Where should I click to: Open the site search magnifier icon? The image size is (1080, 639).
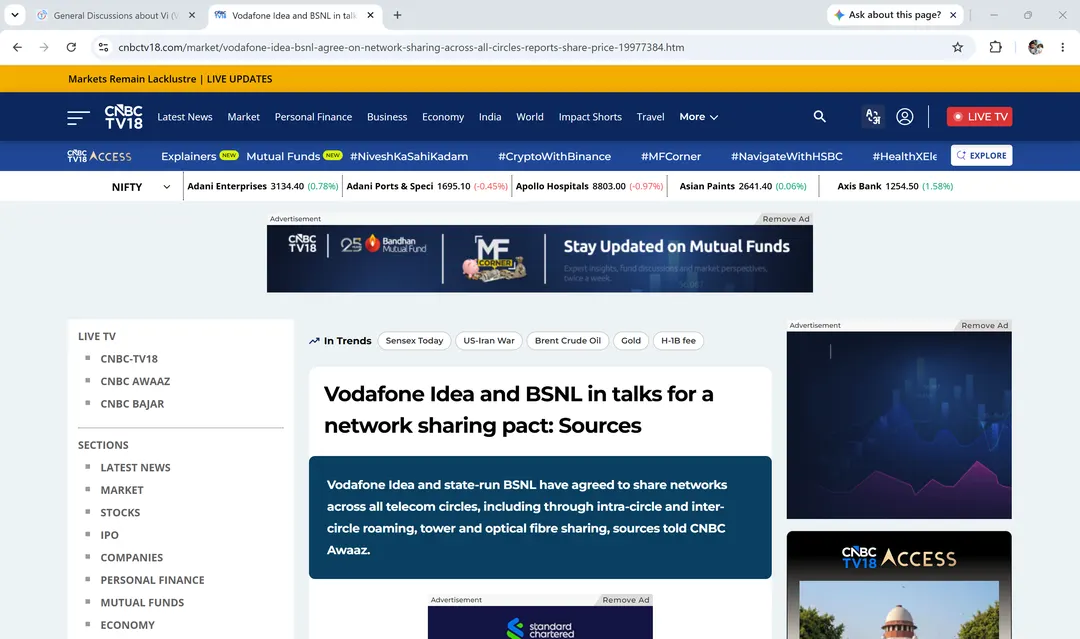[819, 116]
